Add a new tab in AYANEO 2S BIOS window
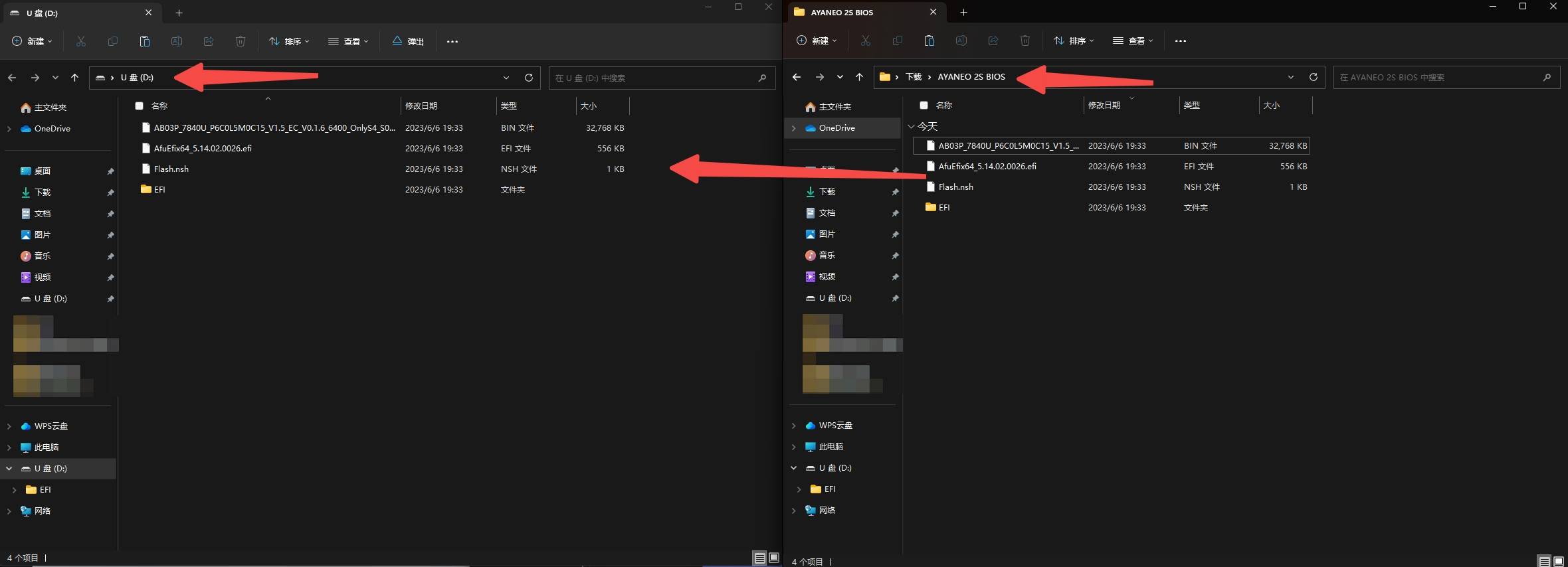 point(963,12)
